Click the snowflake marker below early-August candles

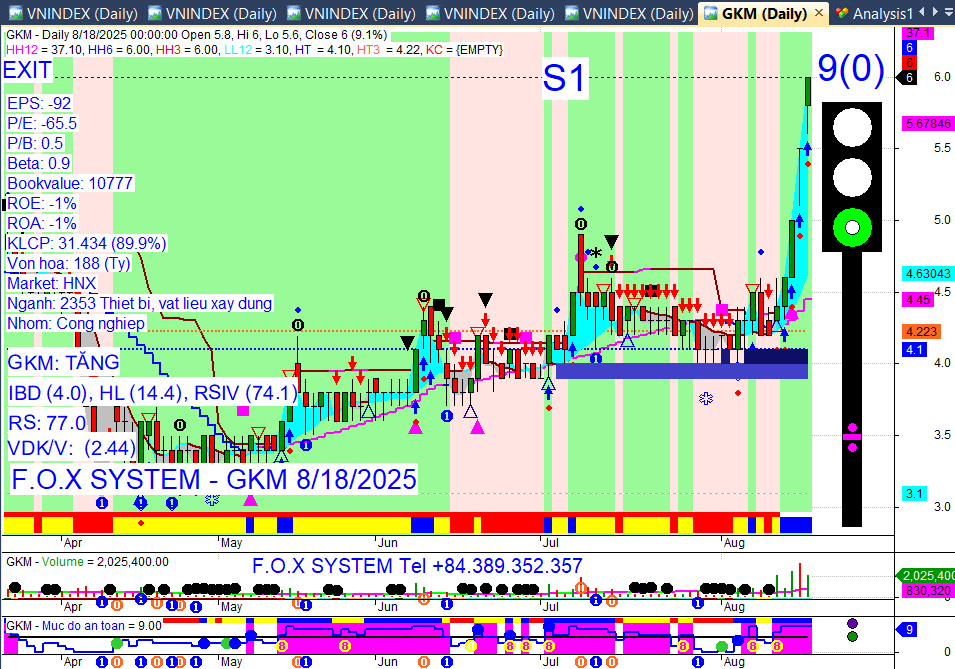tap(705, 399)
